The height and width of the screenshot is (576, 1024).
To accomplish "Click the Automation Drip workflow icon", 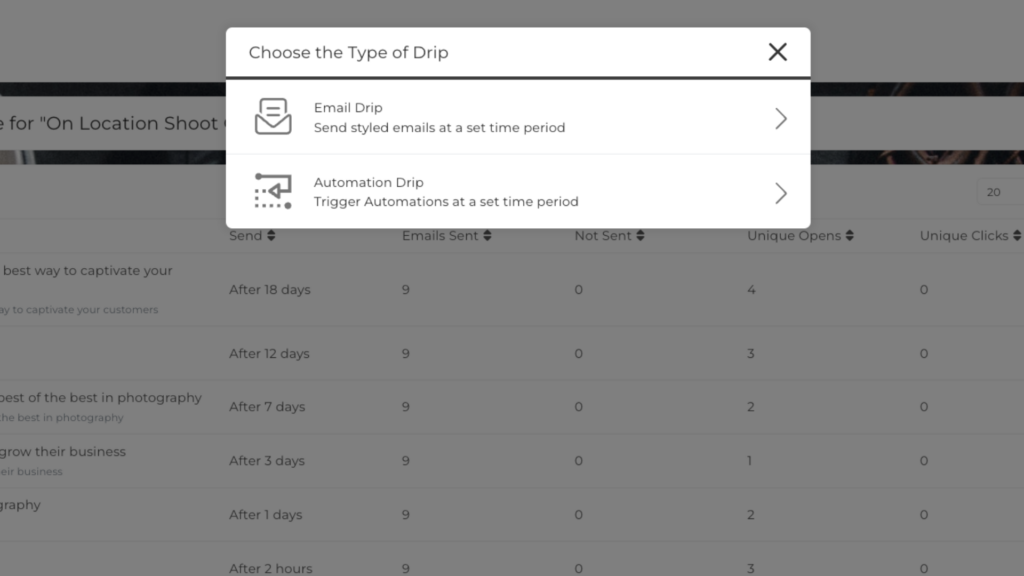I will point(273,191).
